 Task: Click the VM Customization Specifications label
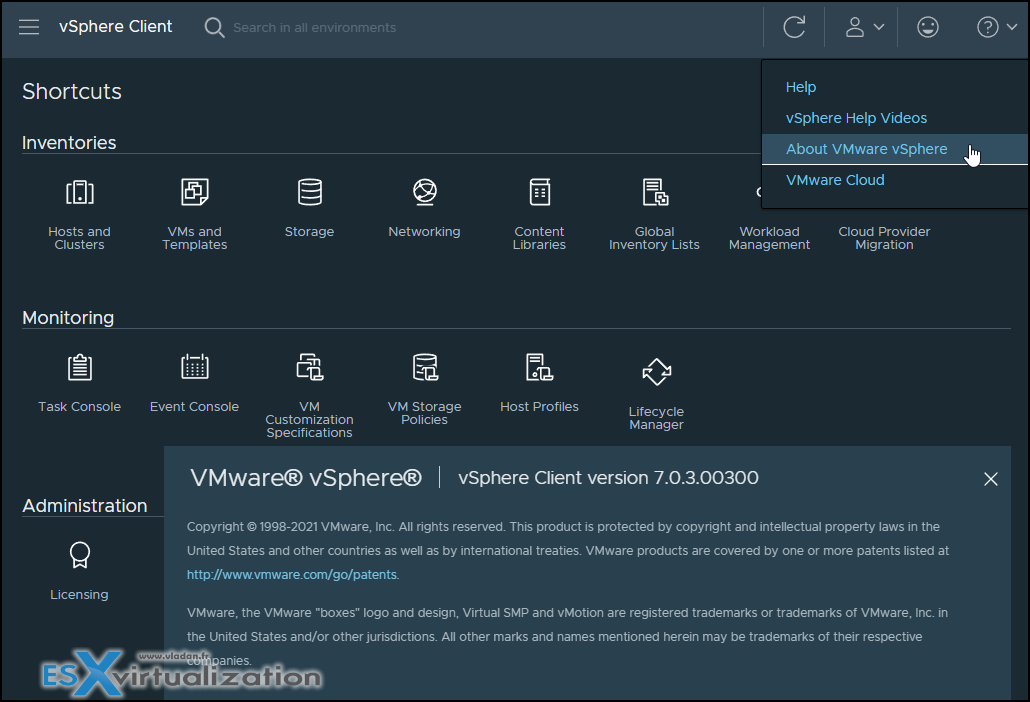309,420
